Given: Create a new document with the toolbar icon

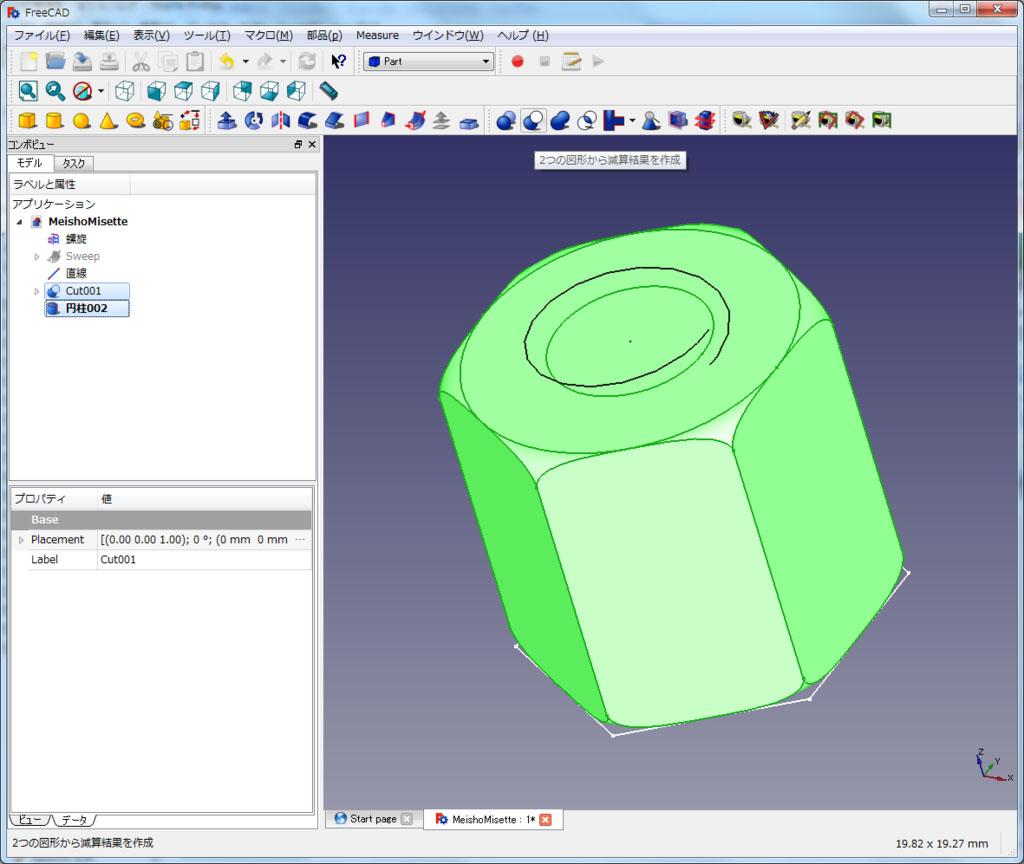Looking at the screenshot, I should pos(28,61).
